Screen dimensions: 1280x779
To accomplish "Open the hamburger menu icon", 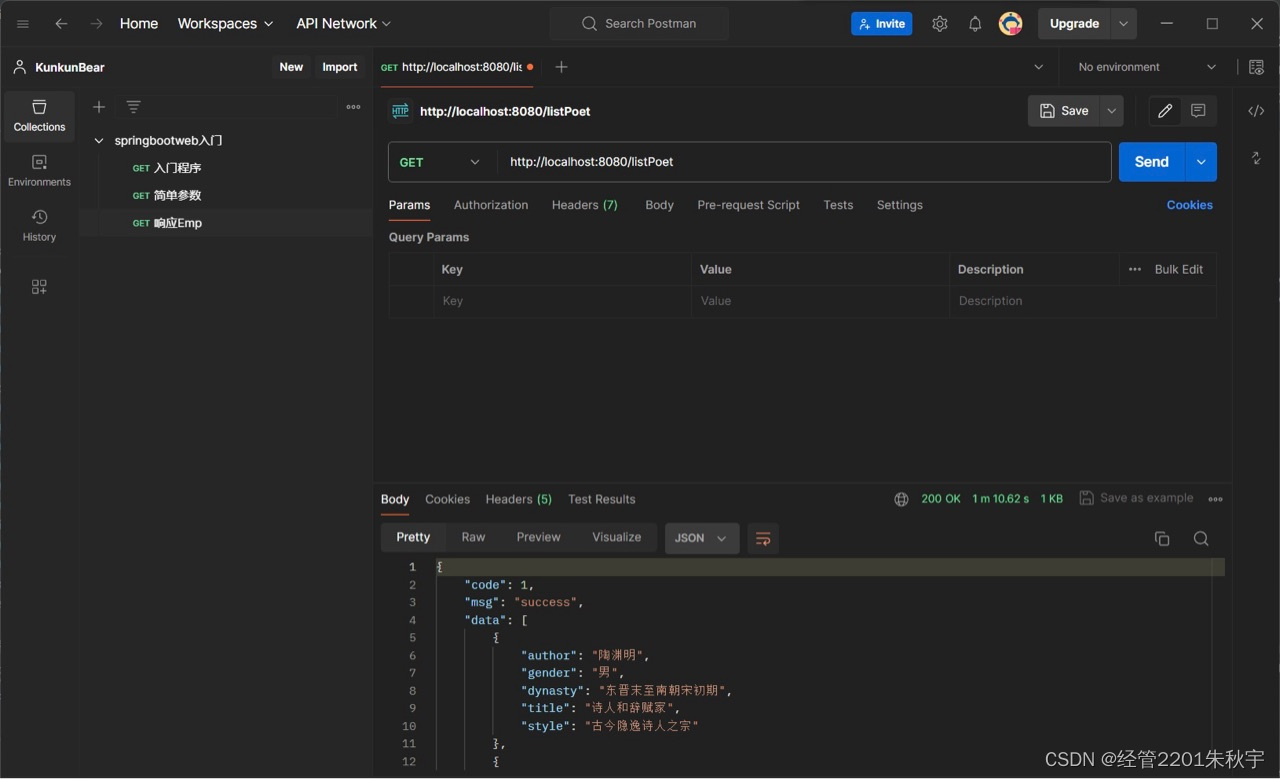I will (23, 24).
